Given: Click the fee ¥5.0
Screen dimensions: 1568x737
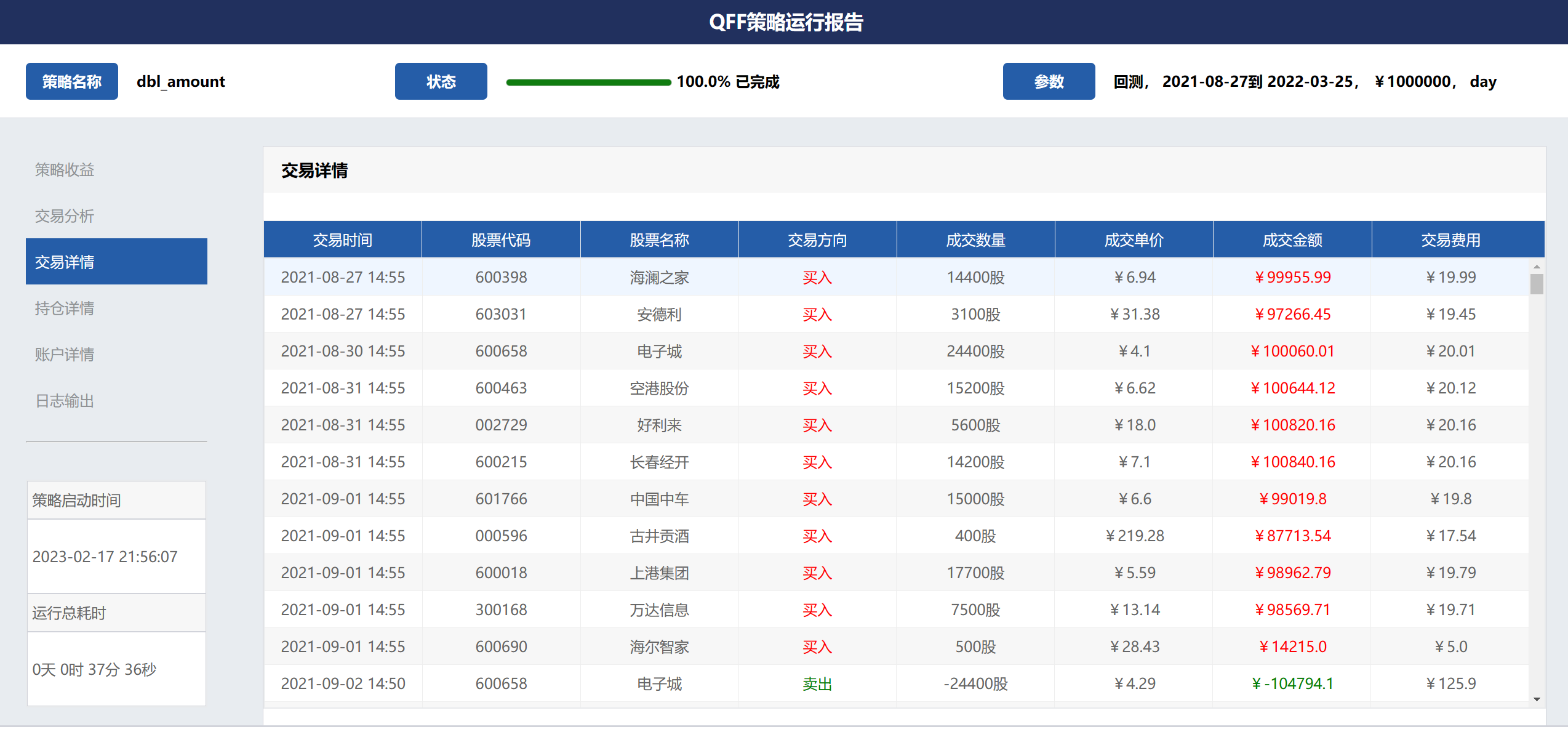Looking at the screenshot, I should coord(1450,646).
